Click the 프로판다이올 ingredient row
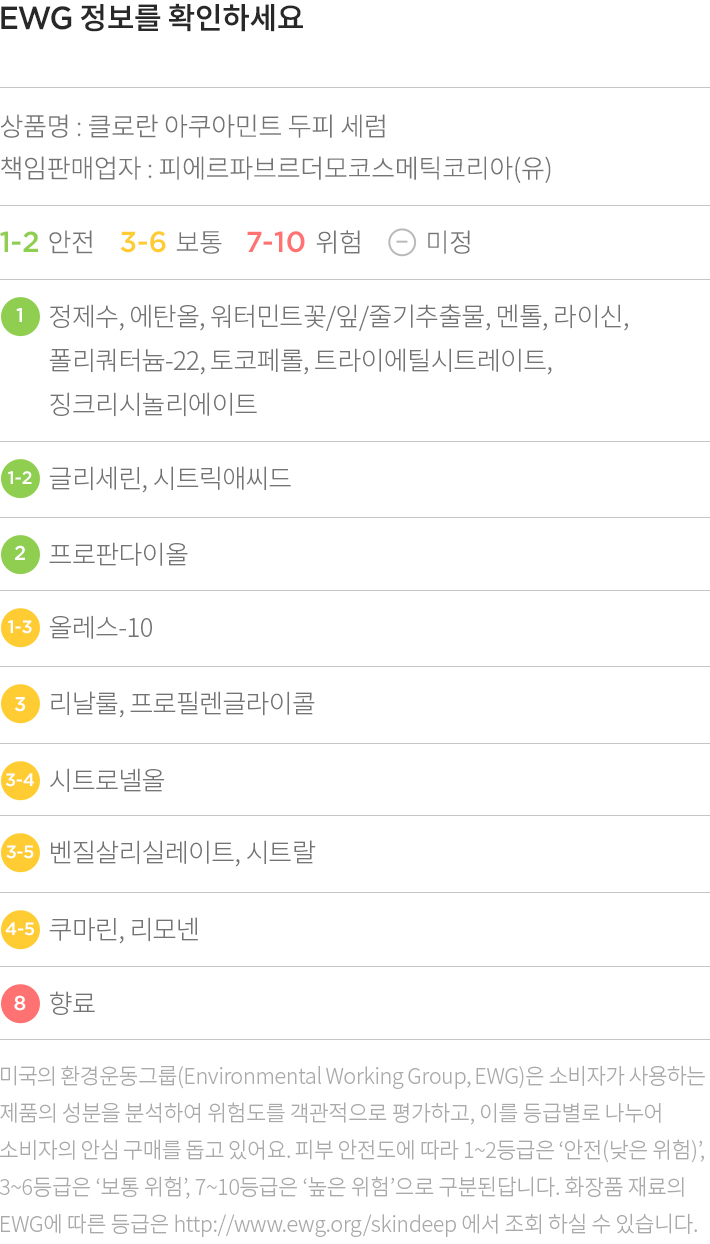 (355, 553)
